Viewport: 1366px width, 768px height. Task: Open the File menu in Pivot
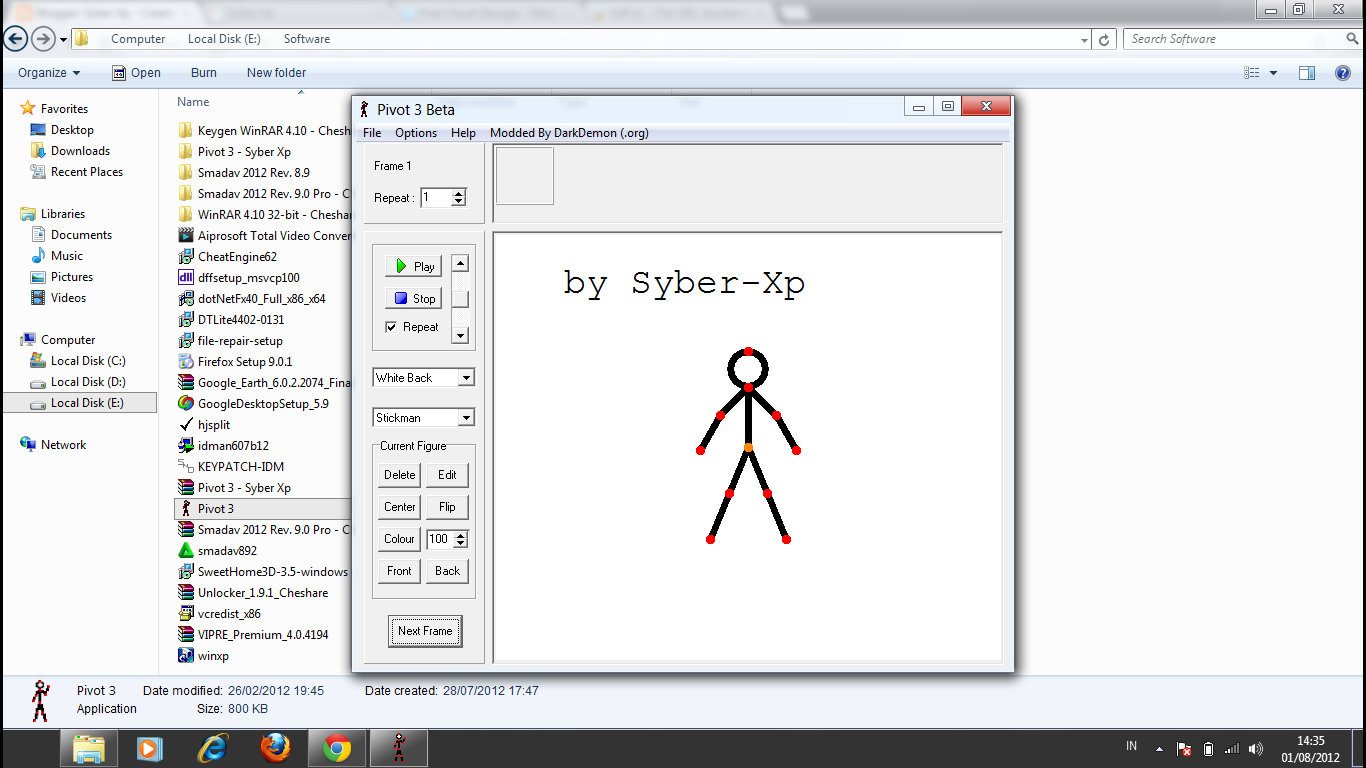(x=372, y=133)
